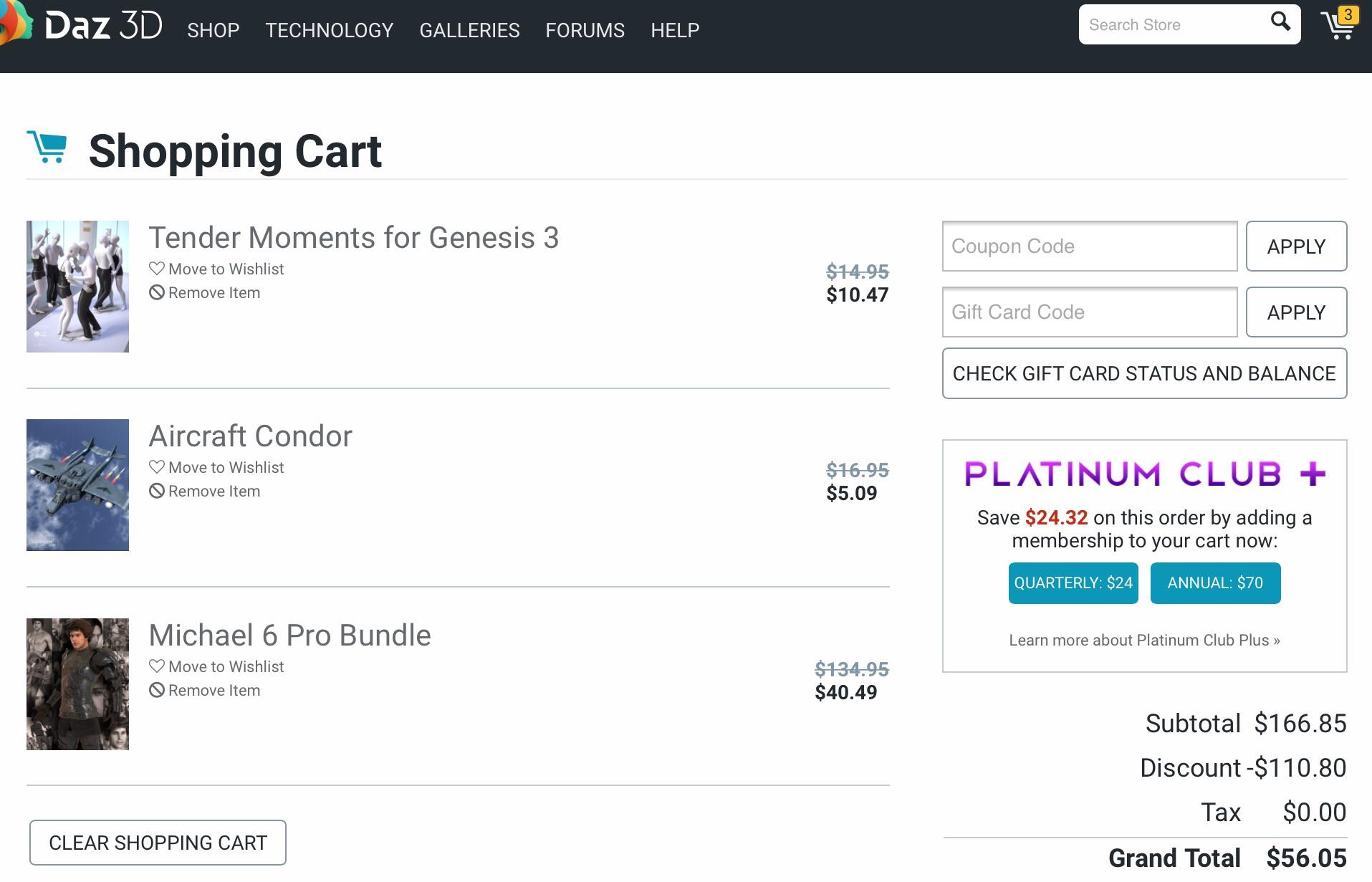The image size is (1372, 882).
Task: Apply the coupon code
Action: click(x=1296, y=246)
